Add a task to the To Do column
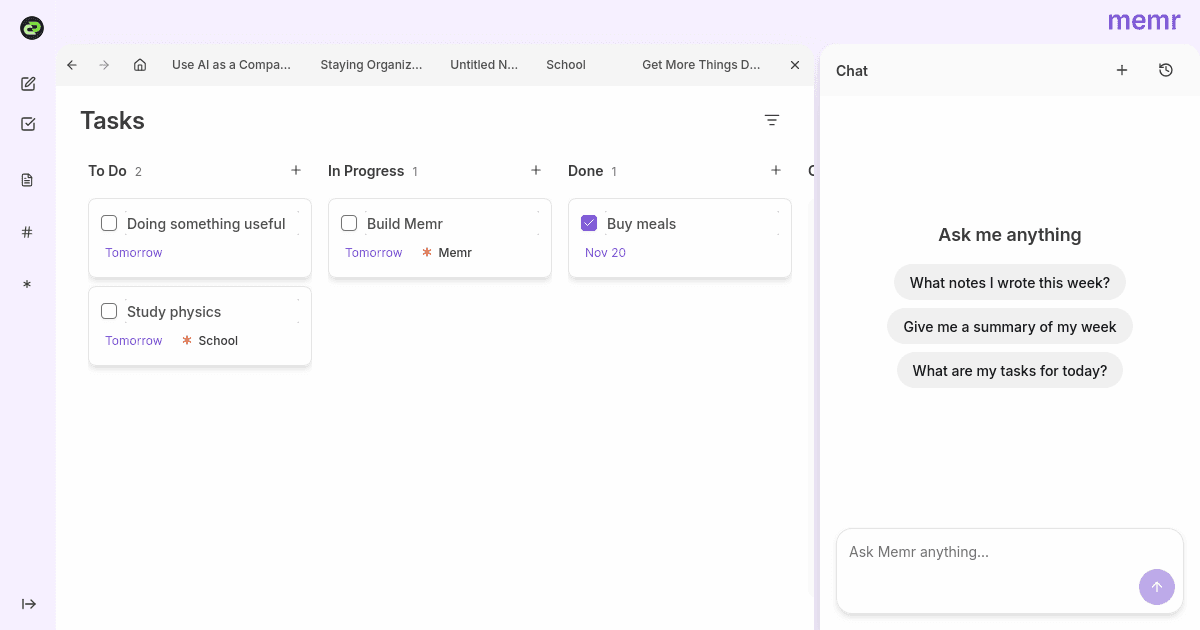The width and height of the screenshot is (1200, 630). (x=296, y=171)
